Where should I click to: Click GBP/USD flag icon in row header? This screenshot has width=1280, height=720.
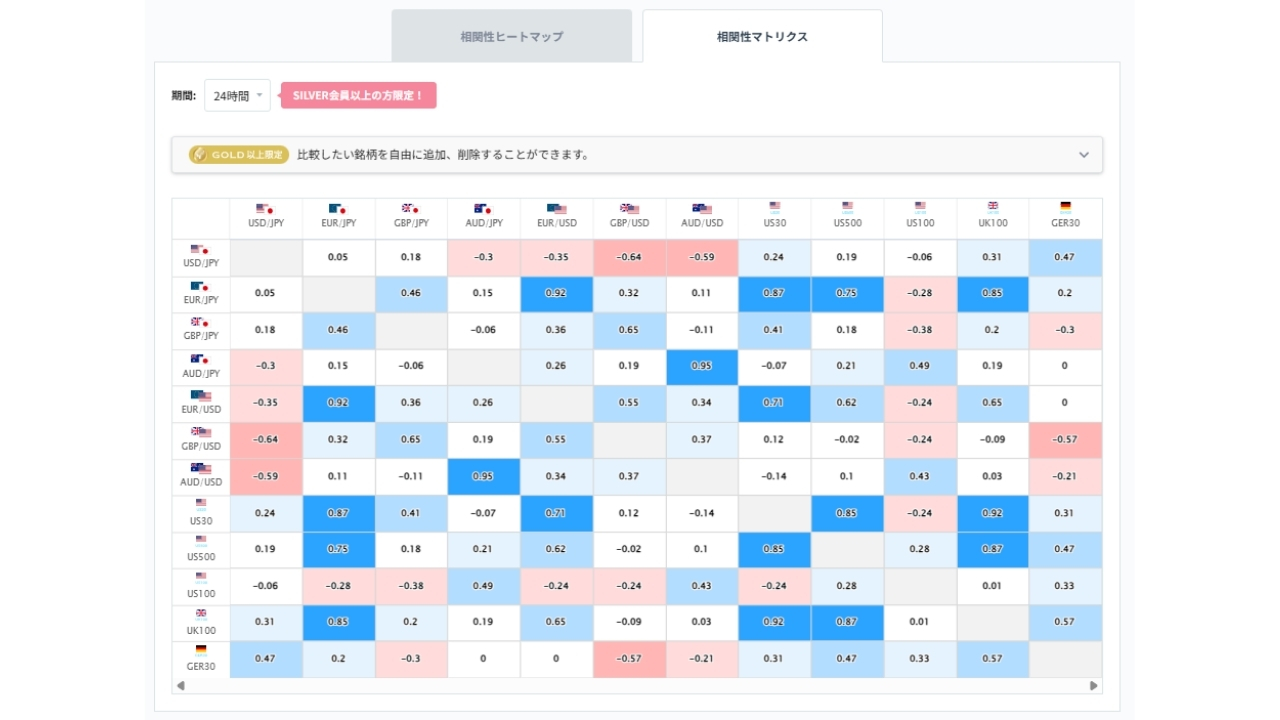[x=201, y=432]
